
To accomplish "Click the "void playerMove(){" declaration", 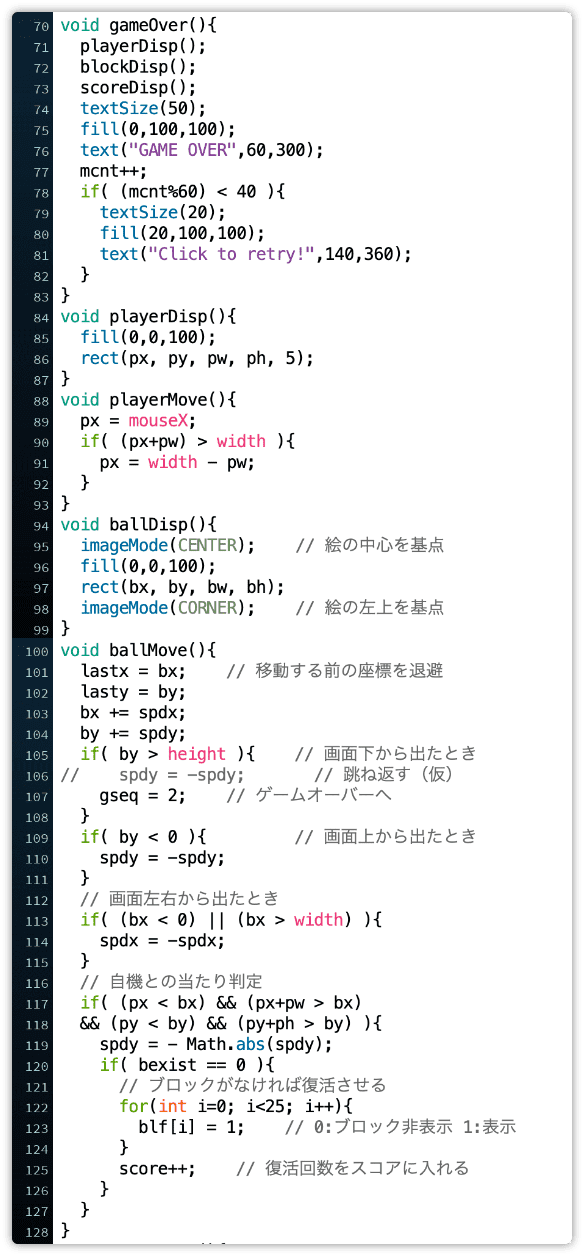I will (x=147, y=399).
